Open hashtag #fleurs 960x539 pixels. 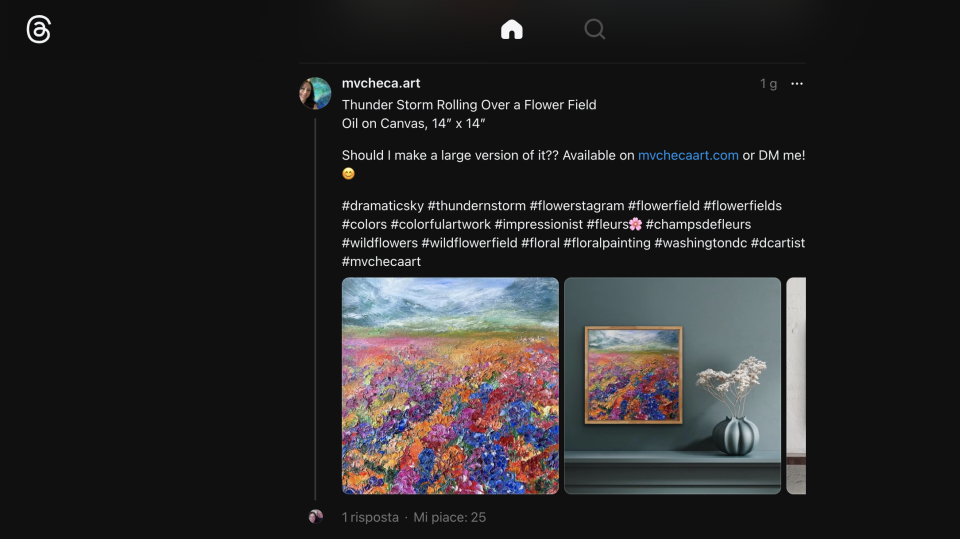[x=614, y=224]
